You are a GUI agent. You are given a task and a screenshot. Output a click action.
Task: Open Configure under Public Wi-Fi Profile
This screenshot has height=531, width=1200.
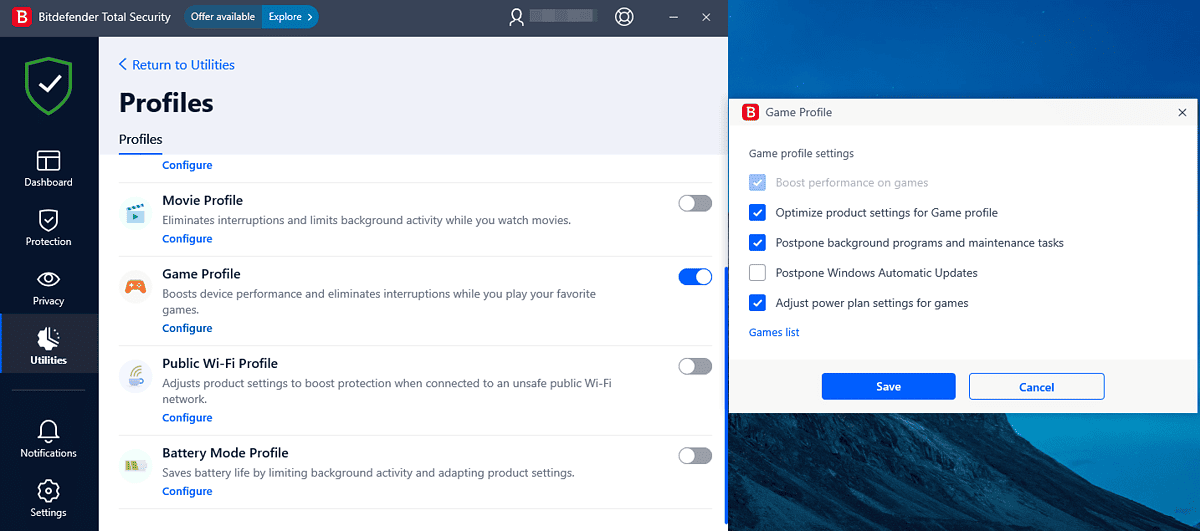pyautogui.click(x=187, y=418)
